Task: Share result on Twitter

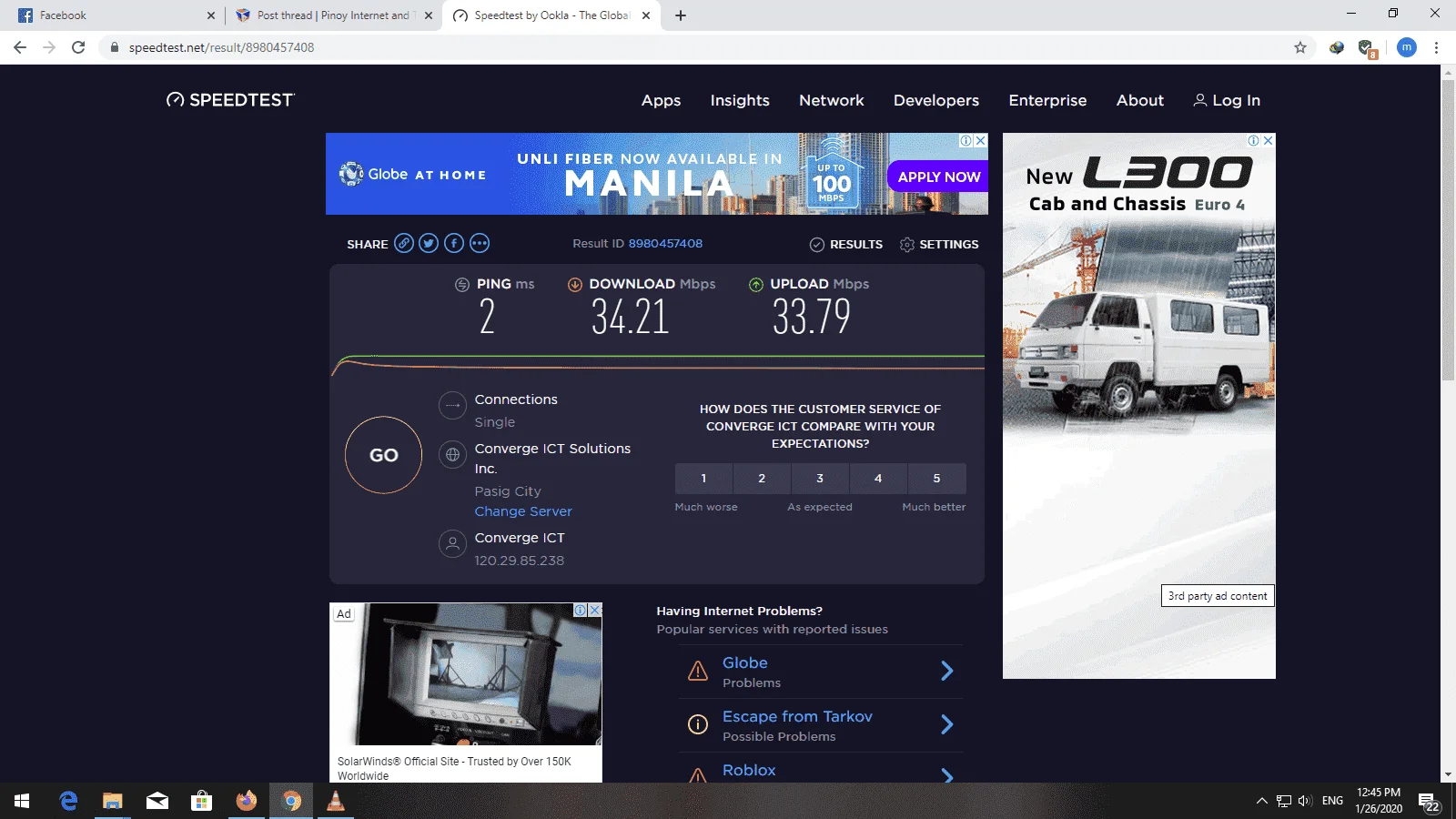Action: click(429, 243)
